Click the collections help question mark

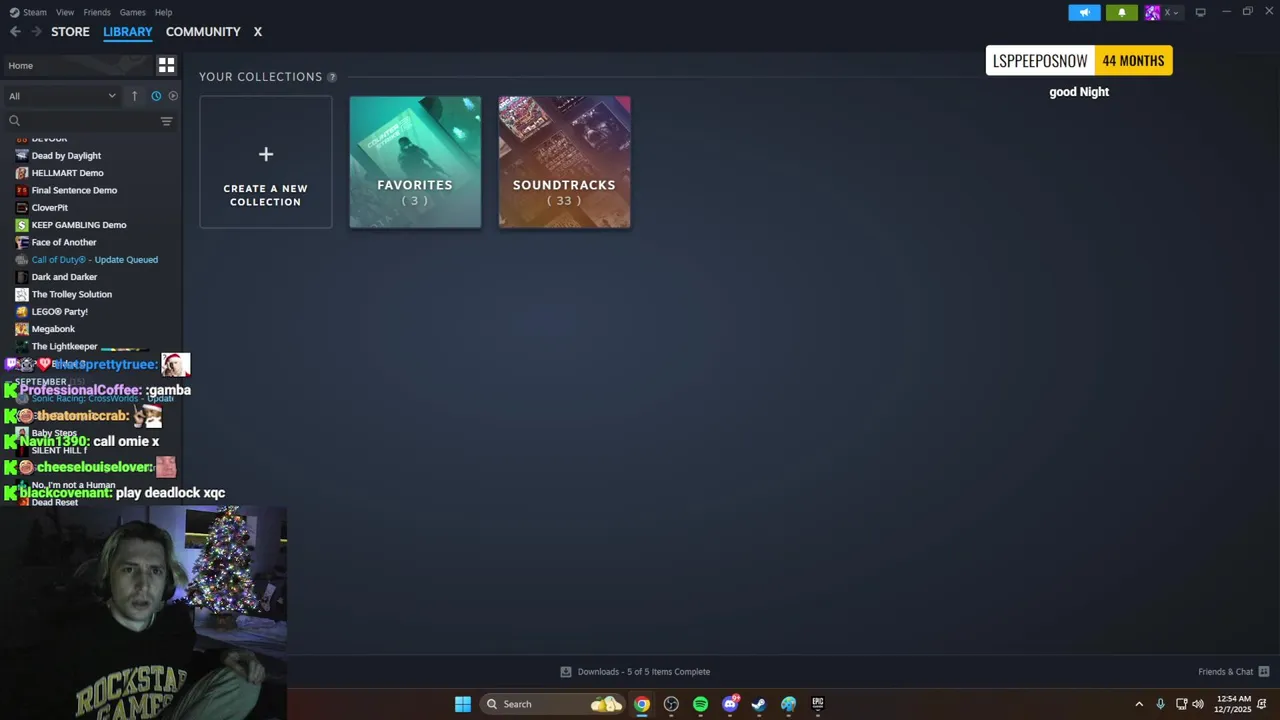(332, 77)
